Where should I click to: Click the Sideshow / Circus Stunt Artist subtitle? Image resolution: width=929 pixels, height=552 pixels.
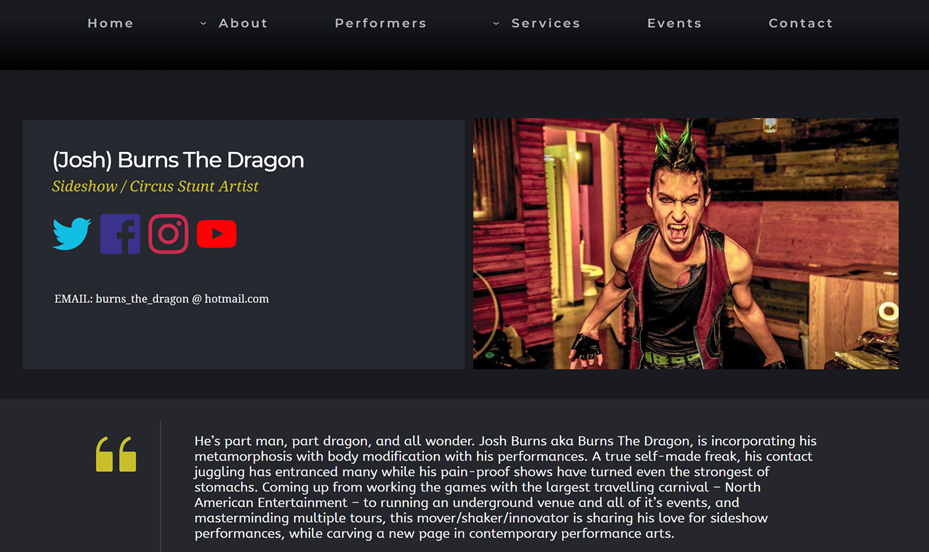pyautogui.click(x=155, y=186)
